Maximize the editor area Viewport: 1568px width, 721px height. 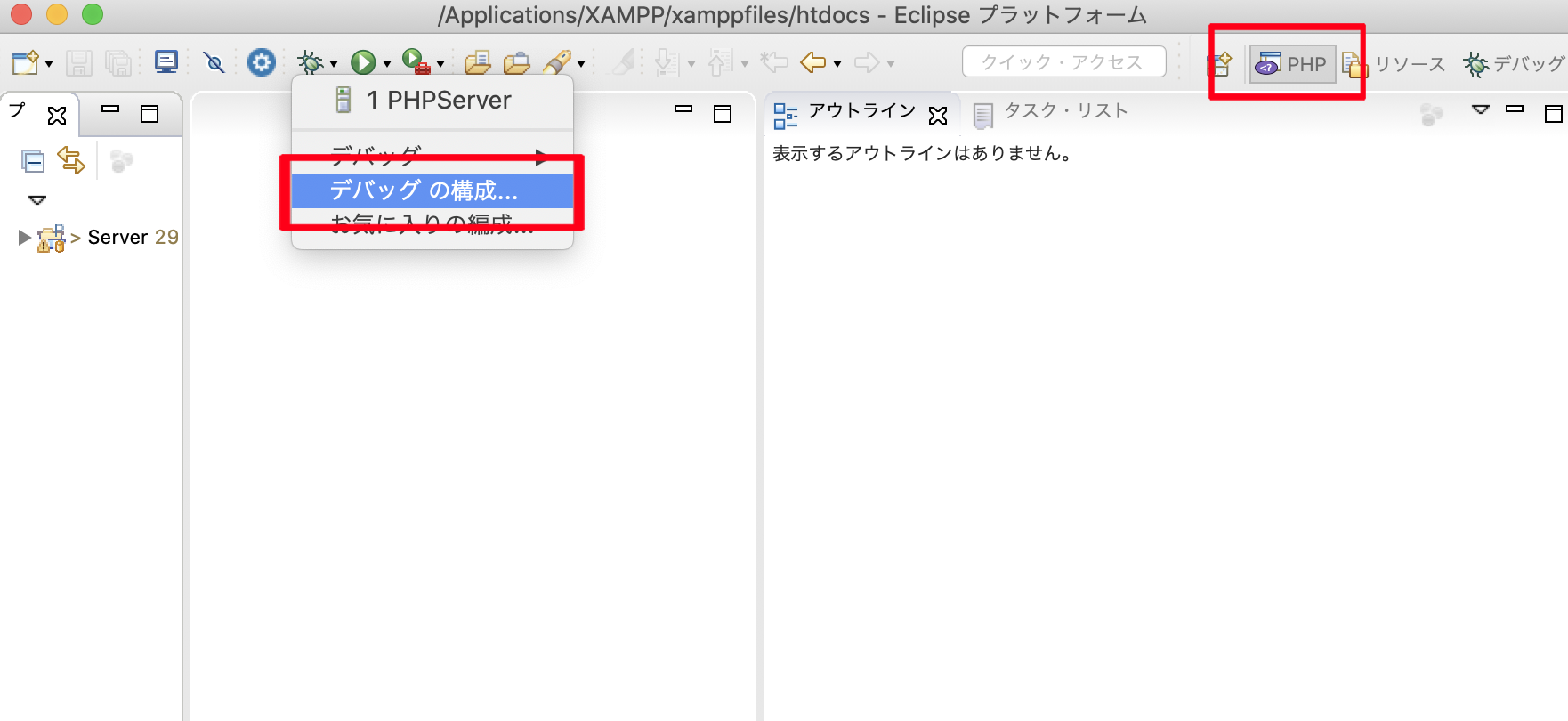723,113
